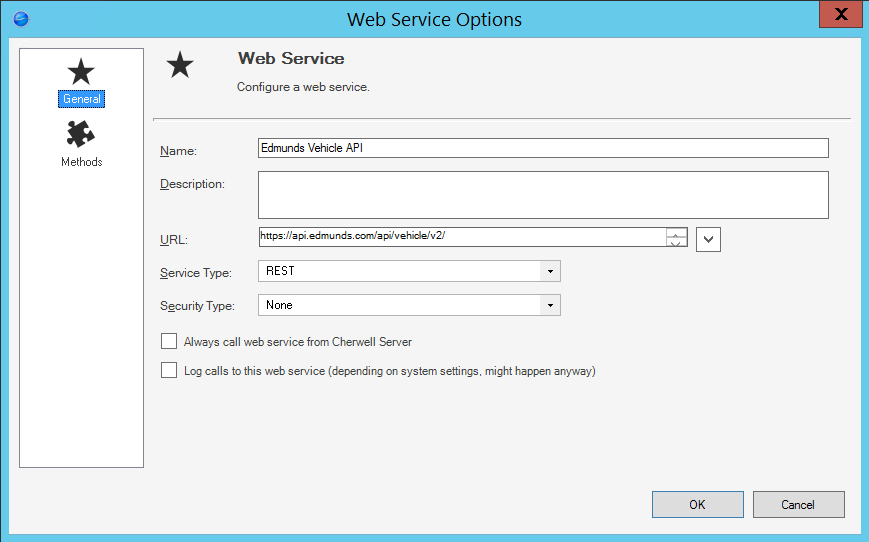Focus the Name field with Edmunds Vehicle API
869x542 pixels.
(x=543, y=148)
